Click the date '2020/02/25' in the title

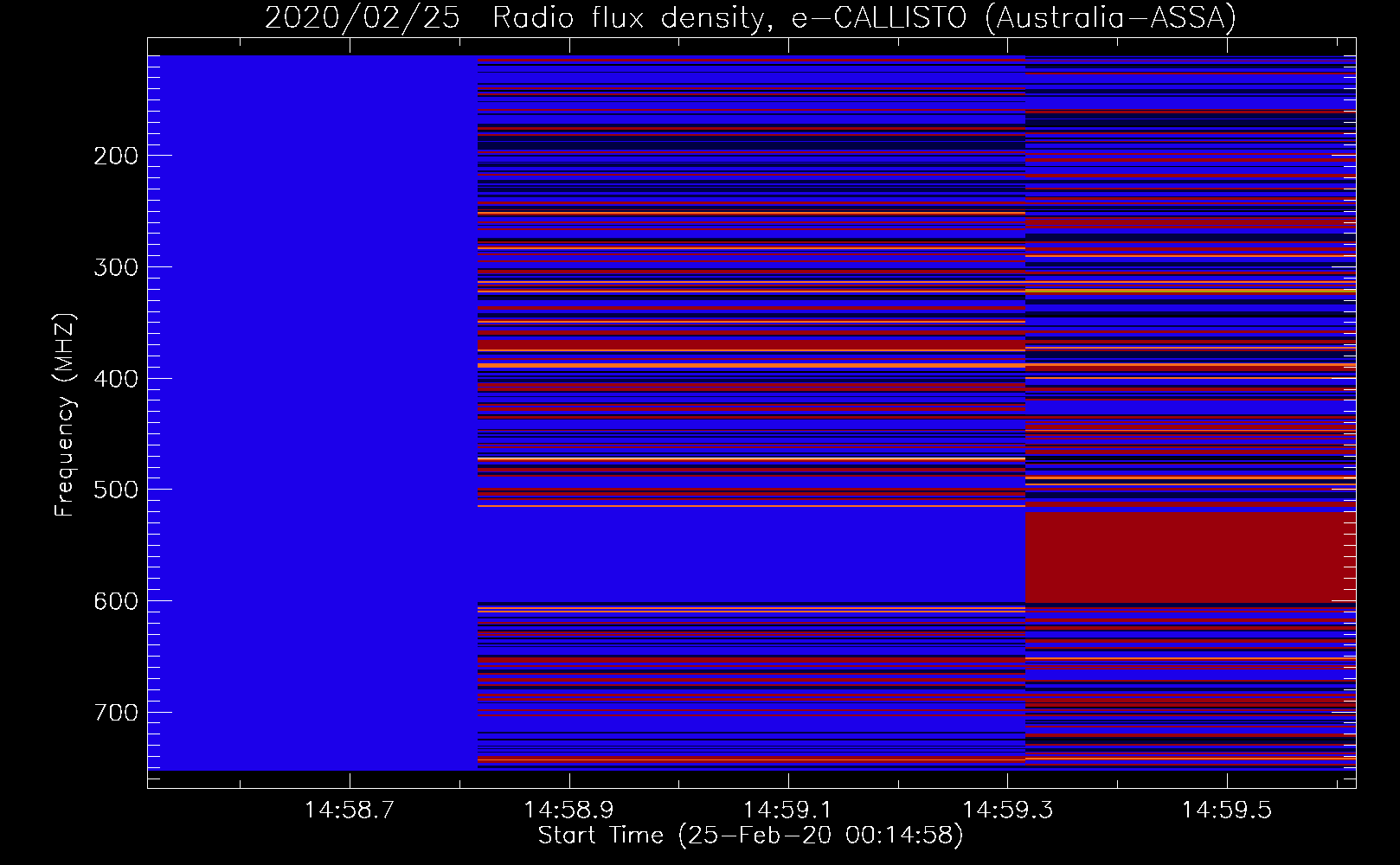(363, 17)
